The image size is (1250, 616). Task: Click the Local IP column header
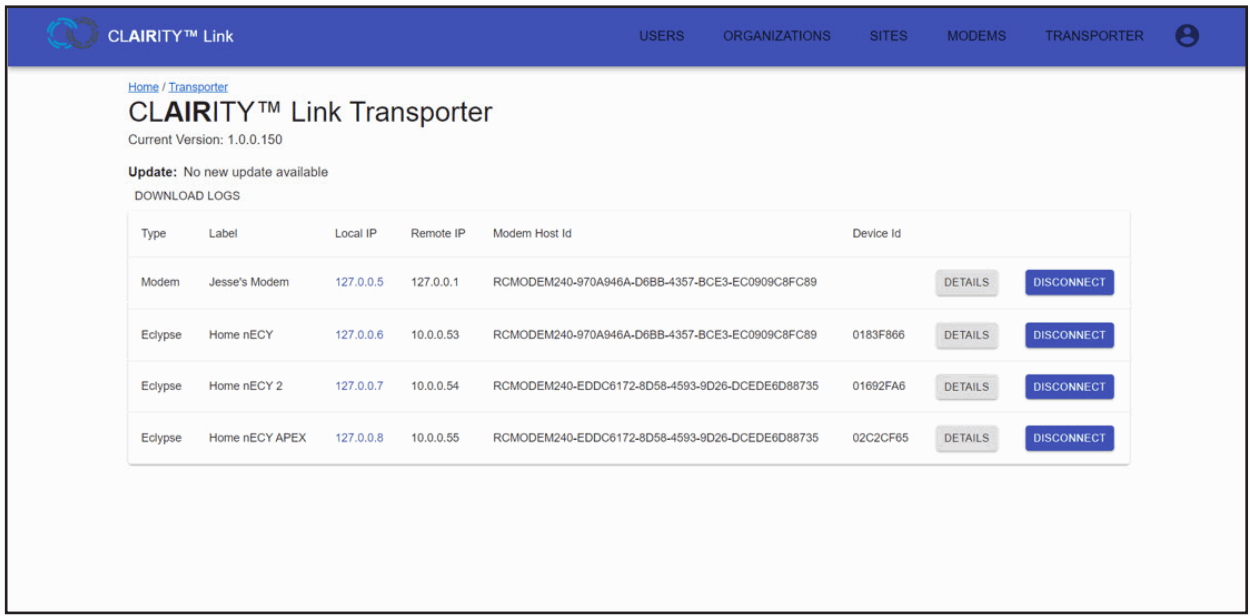pyautogui.click(x=356, y=234)
